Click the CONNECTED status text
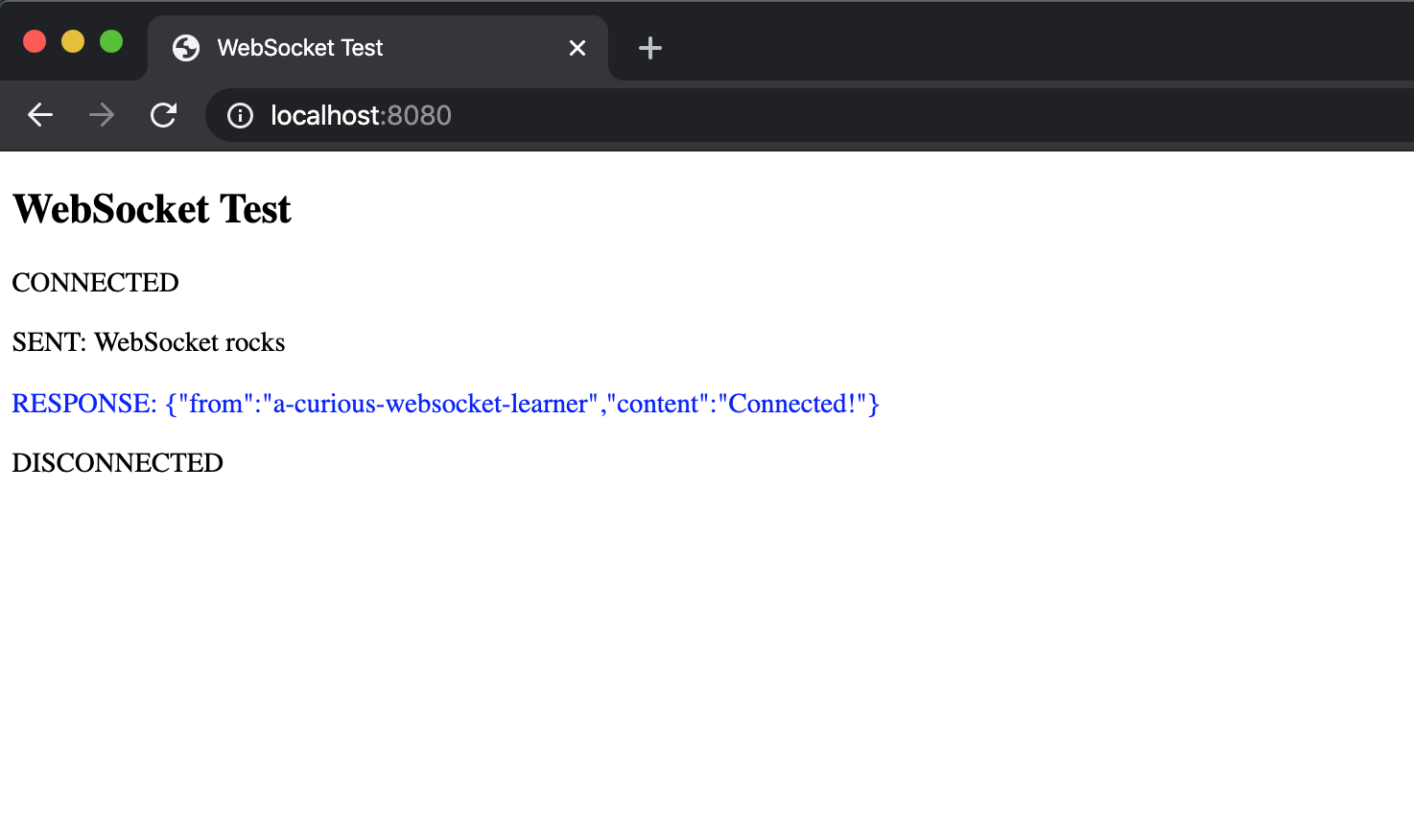Image resolution: width=1414 pixels, height=840 pixels. coord(95,282)
